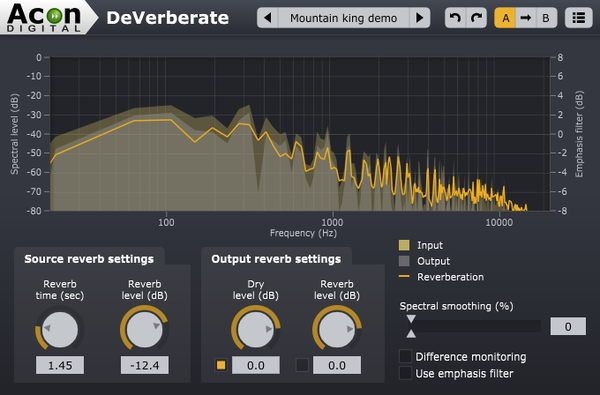
Task: Click the Acon Digital logo
Action: pyautogui.click(x=44, y=17)
